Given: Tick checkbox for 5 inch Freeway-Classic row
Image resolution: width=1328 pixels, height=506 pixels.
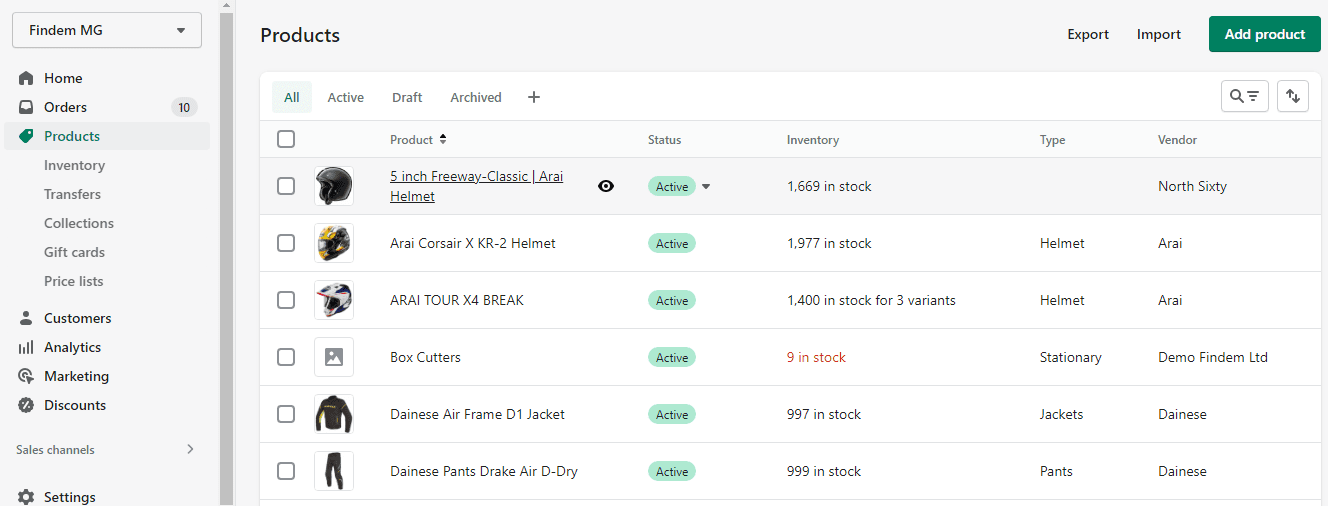Looking at the screenshot, I should pyautogui.click(x=286, y=186).
